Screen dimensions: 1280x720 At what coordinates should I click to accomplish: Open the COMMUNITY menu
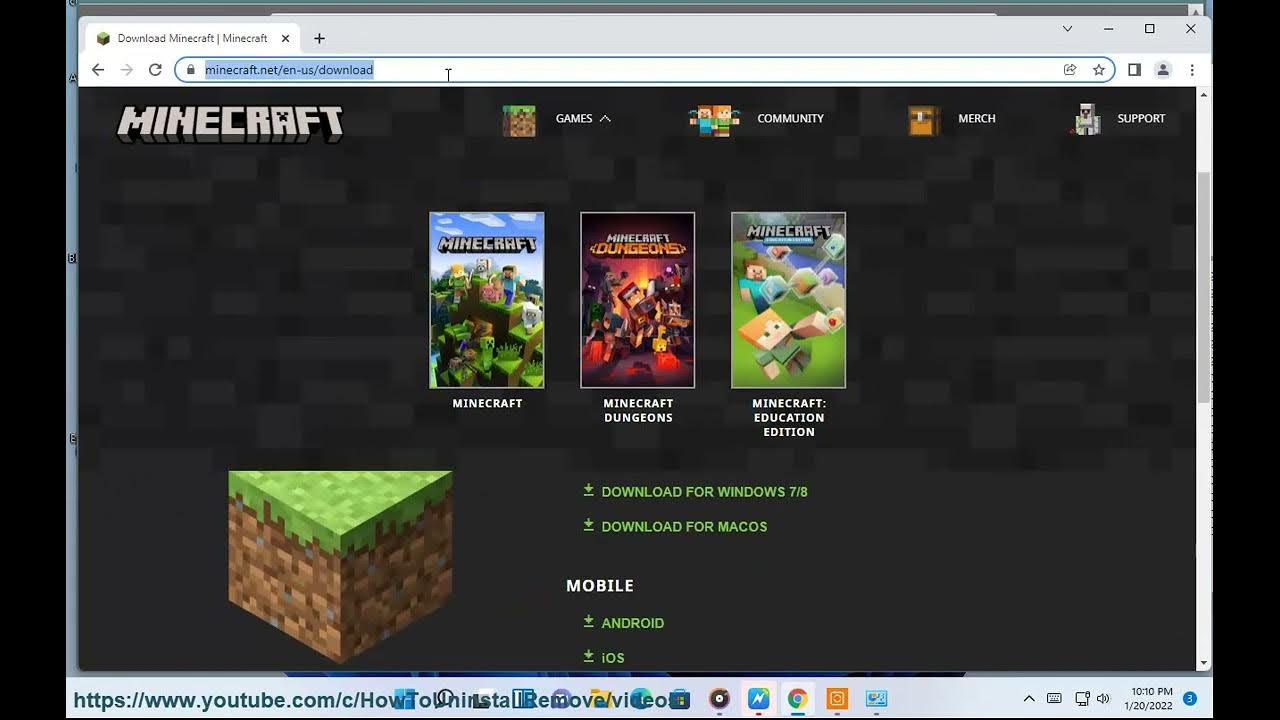790,118
